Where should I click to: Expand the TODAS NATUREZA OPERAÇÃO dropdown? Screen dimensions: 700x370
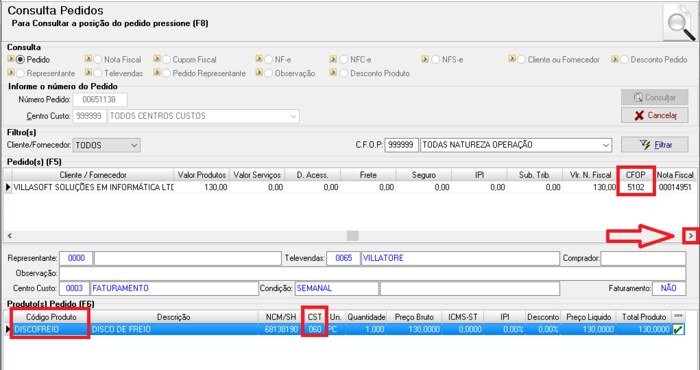click(516, 145)
